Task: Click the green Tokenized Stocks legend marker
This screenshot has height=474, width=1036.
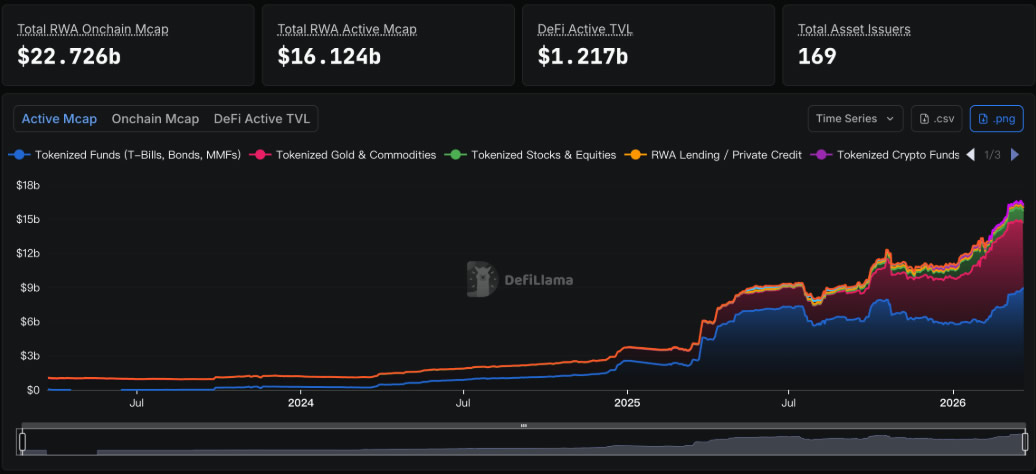Action: [455, 155]
